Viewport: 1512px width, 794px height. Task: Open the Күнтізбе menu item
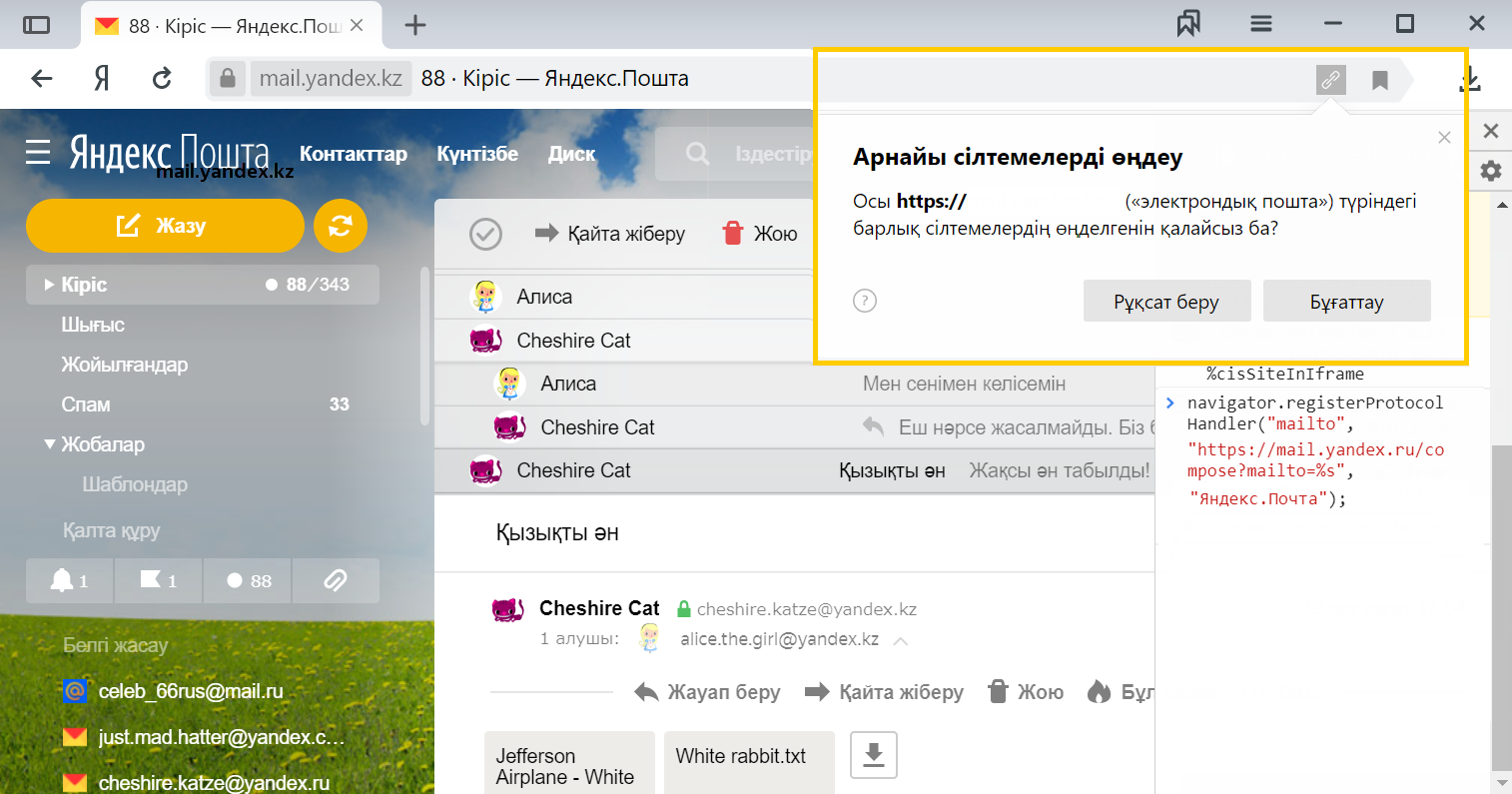click(x=477, y=154)
